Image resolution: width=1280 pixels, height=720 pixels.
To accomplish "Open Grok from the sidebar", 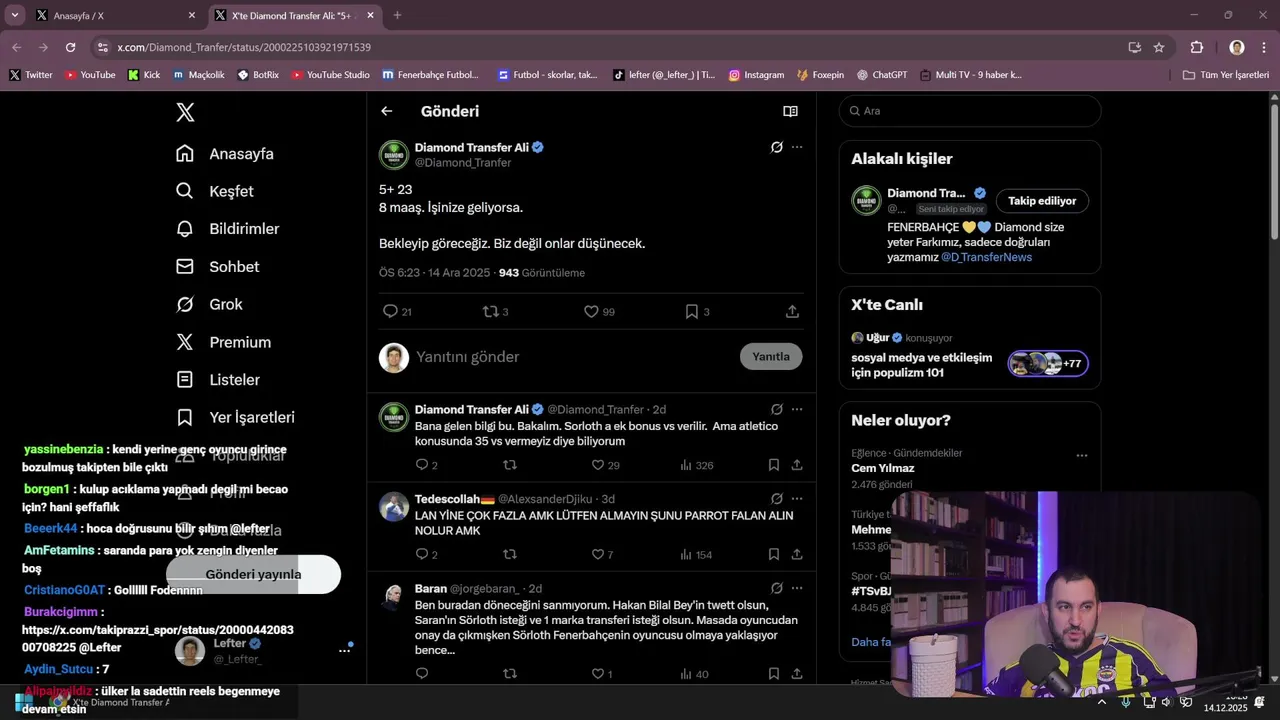I will click(x=209, y=304).
